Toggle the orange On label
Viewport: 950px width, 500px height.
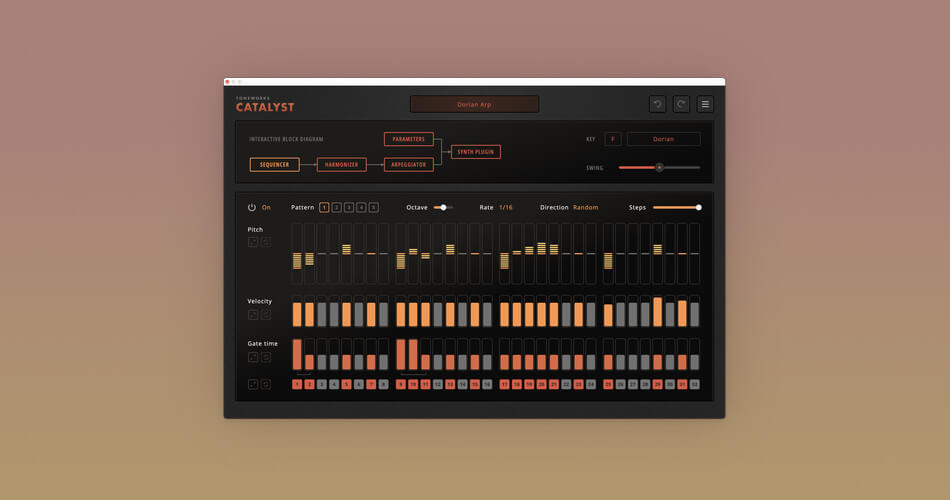tap(266, 207)
